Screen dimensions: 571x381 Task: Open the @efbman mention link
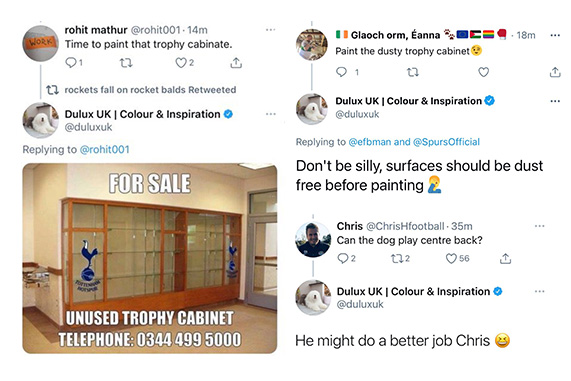coord(370,142)
